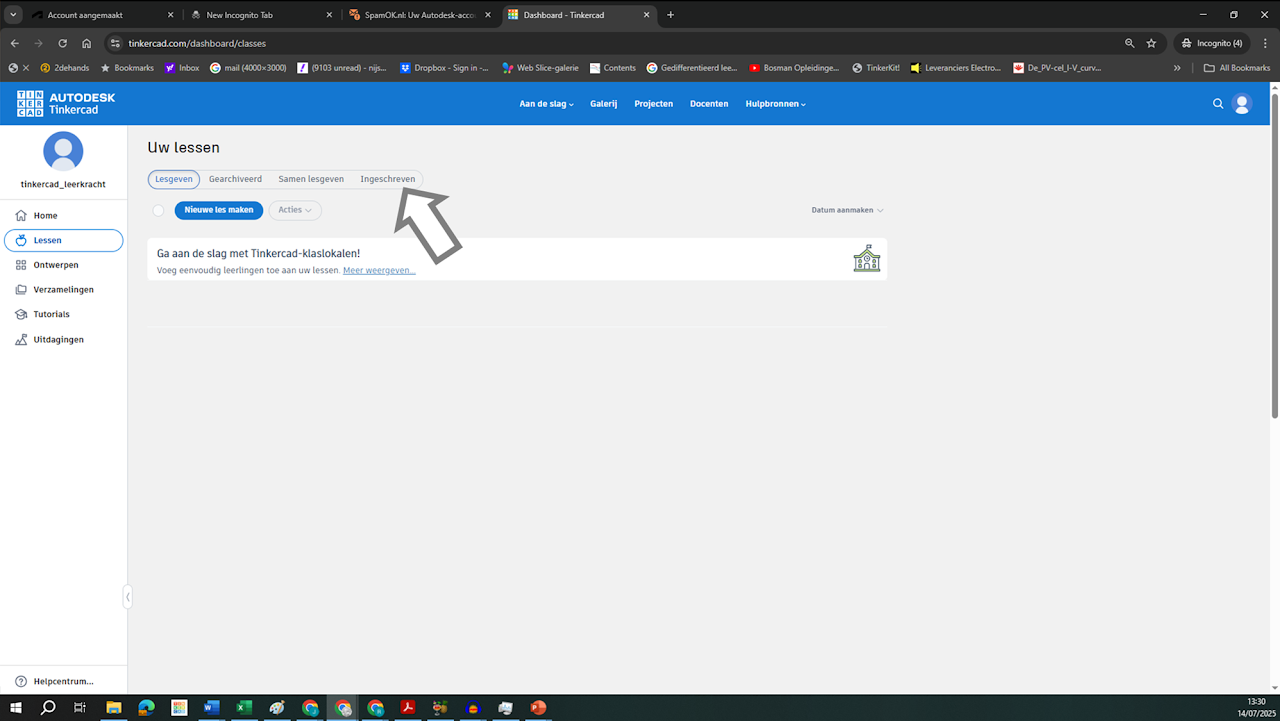The image size is (1280, 721).
Task: Show more bookmarks with the chevron
Action: pos(1177,68)
